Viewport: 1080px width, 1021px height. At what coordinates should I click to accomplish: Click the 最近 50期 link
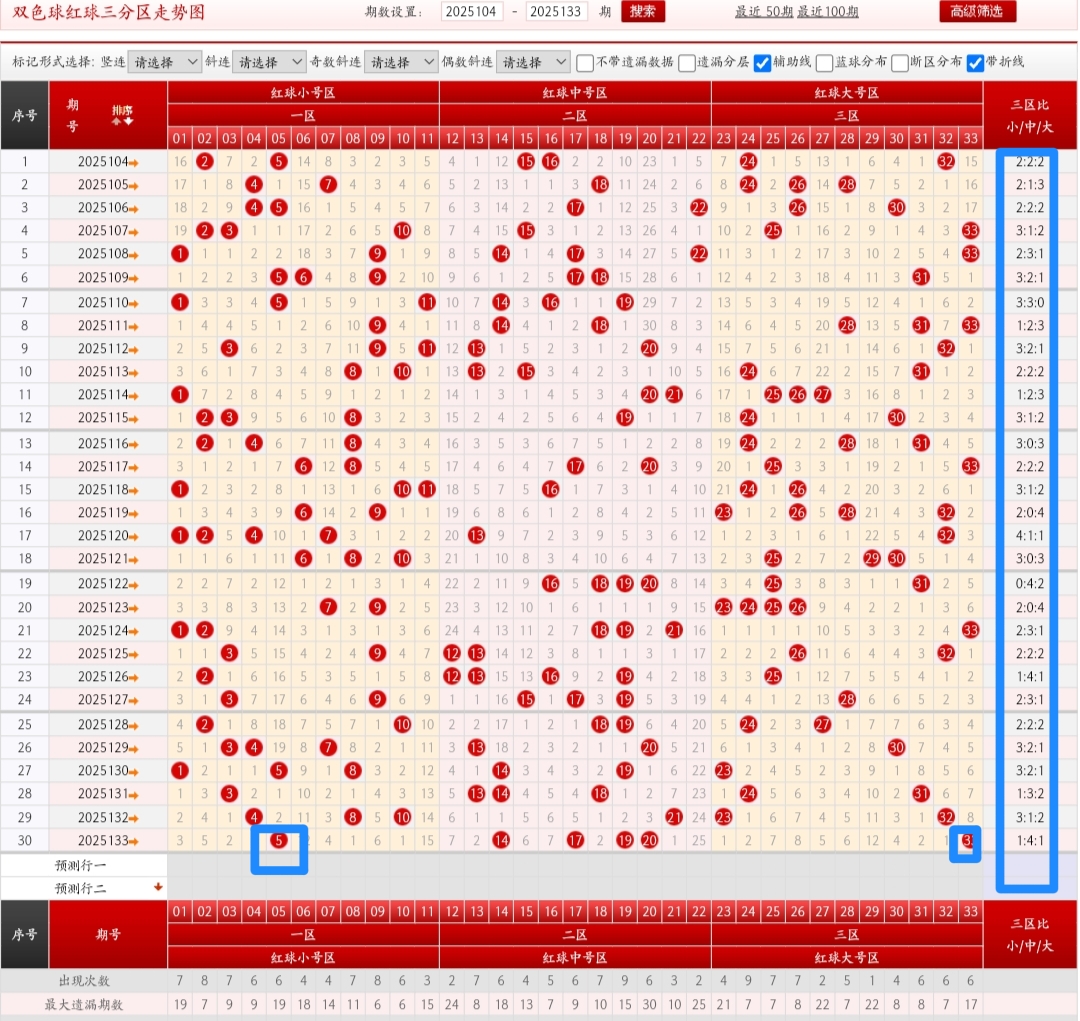coord(764,12)
